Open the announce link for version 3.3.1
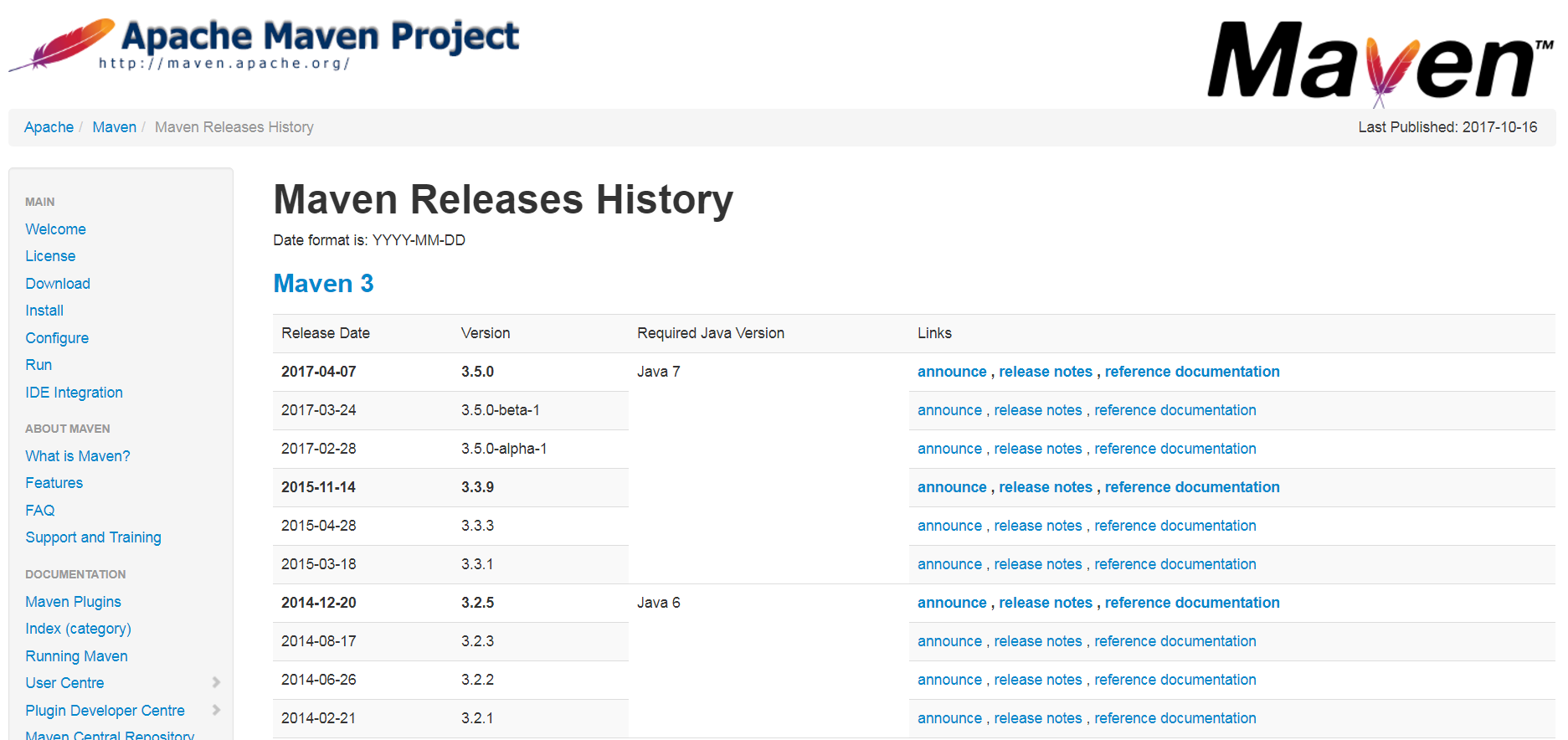 click(x=949, y=564)
